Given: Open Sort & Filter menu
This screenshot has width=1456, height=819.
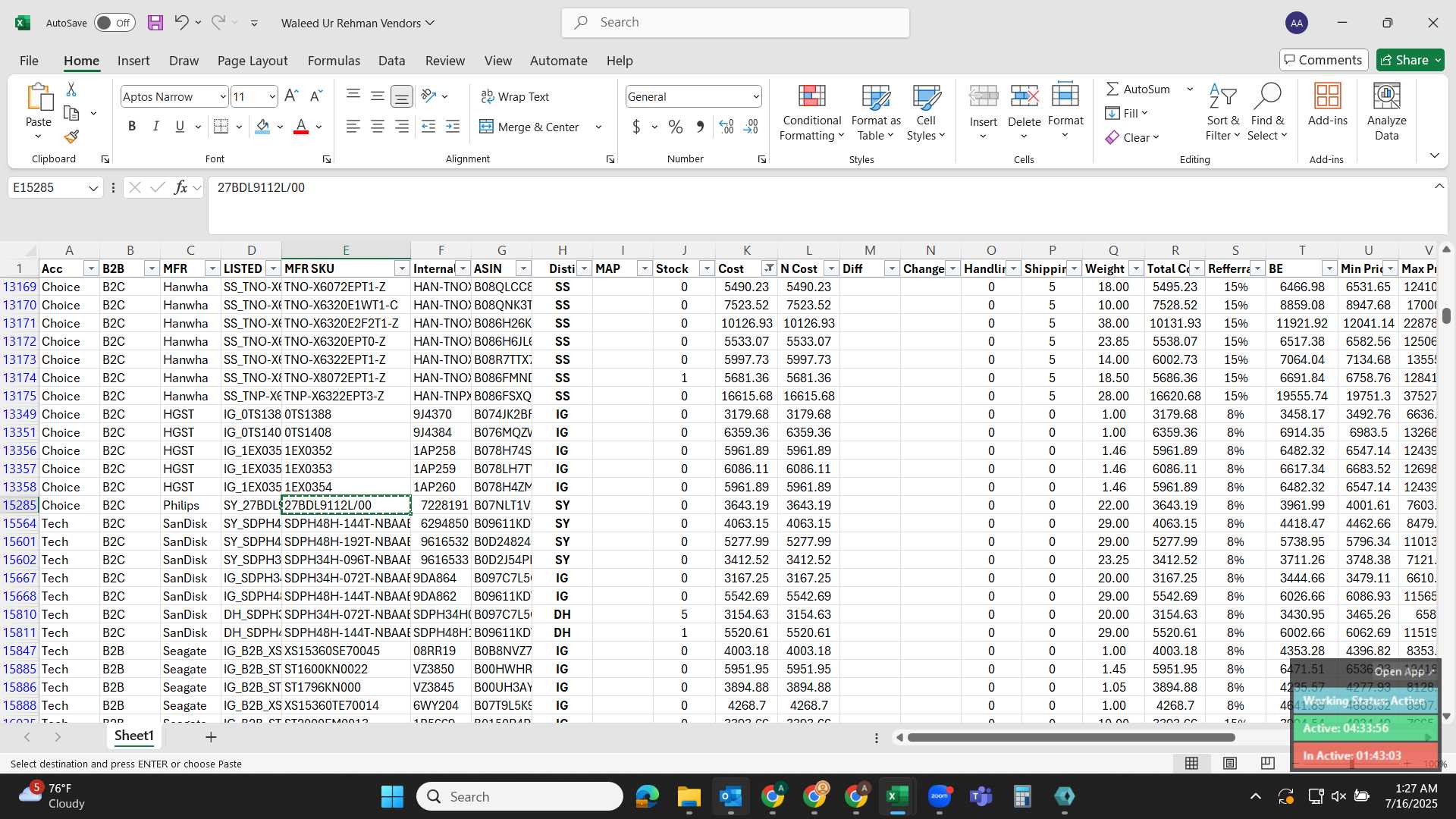Looking at the screenshot, I should click(1223, 112).
